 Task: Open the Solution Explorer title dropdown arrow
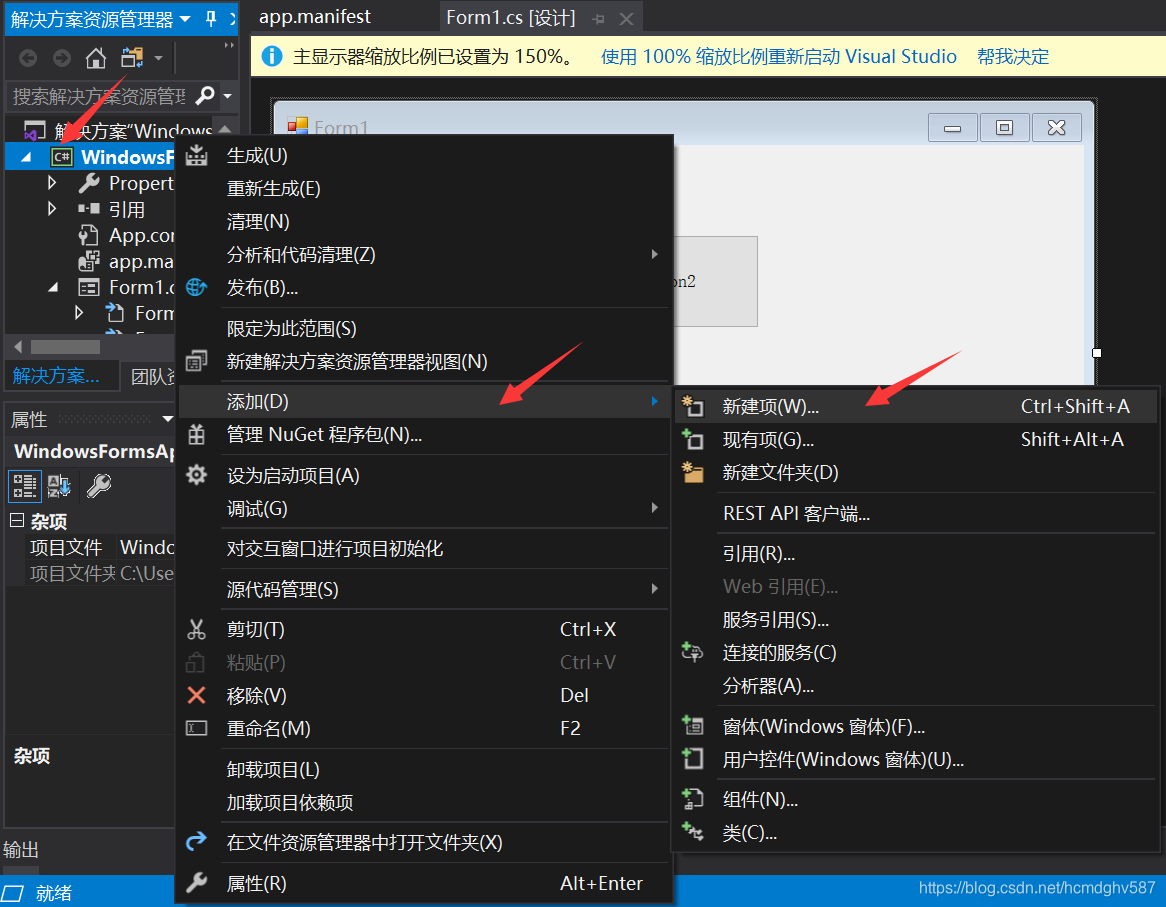coord(185,19)
